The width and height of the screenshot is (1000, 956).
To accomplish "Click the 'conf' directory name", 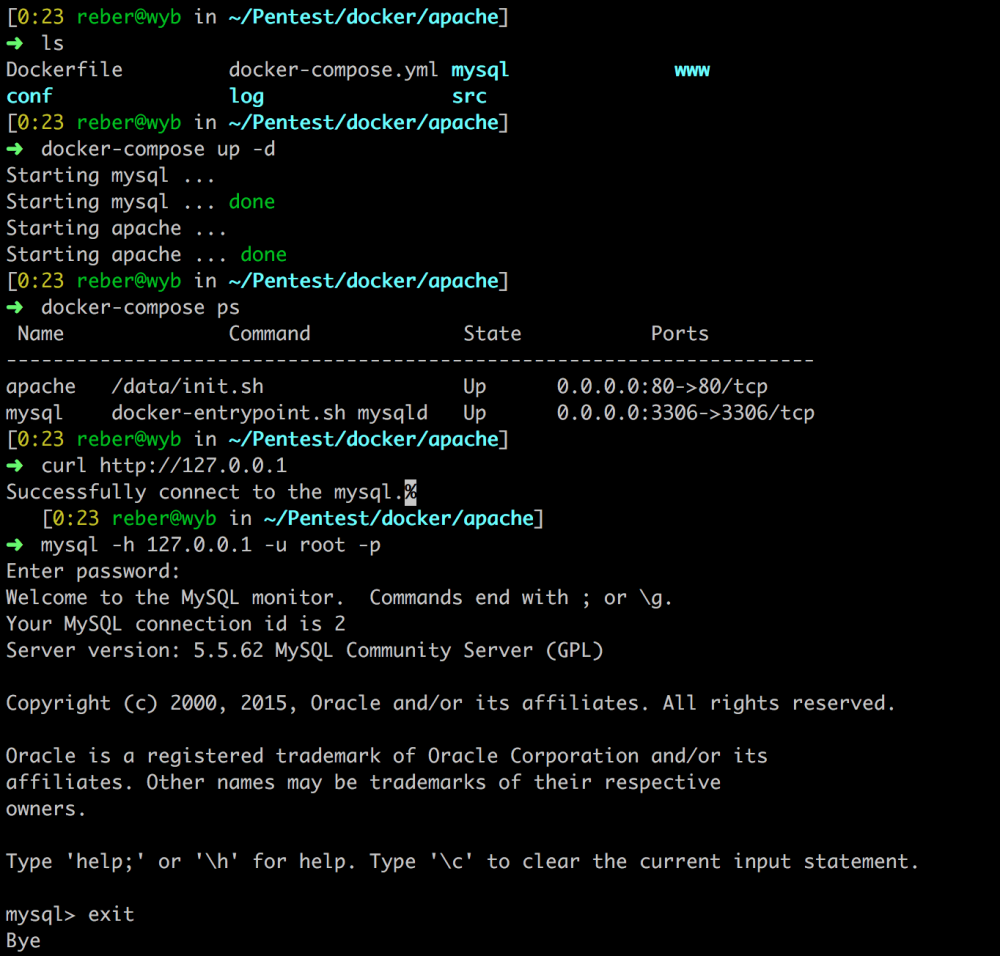I will [29, 96].
